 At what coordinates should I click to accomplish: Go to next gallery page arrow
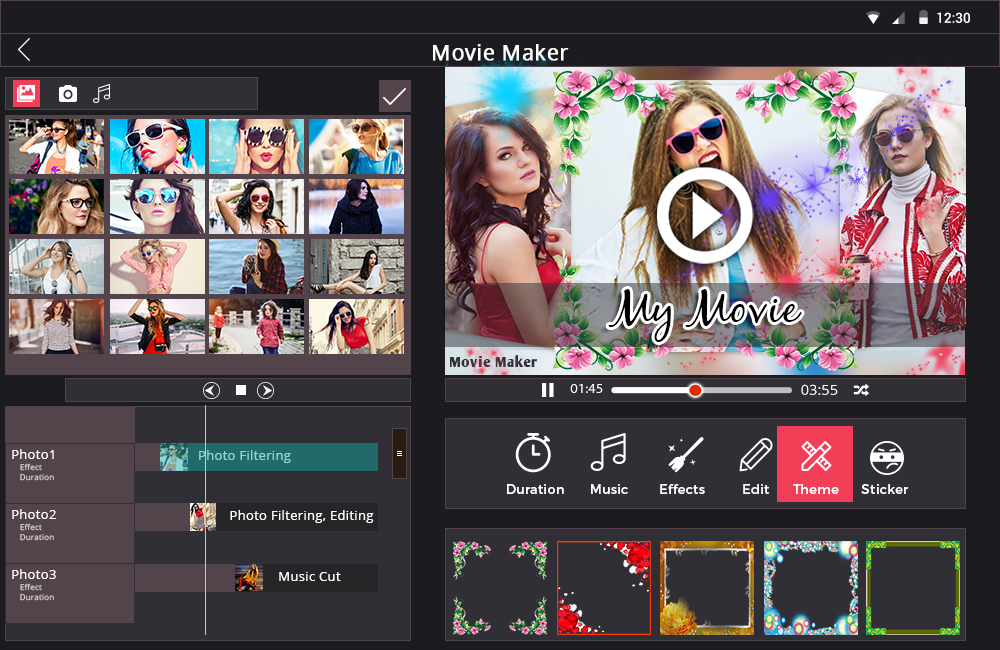(266, 390)
